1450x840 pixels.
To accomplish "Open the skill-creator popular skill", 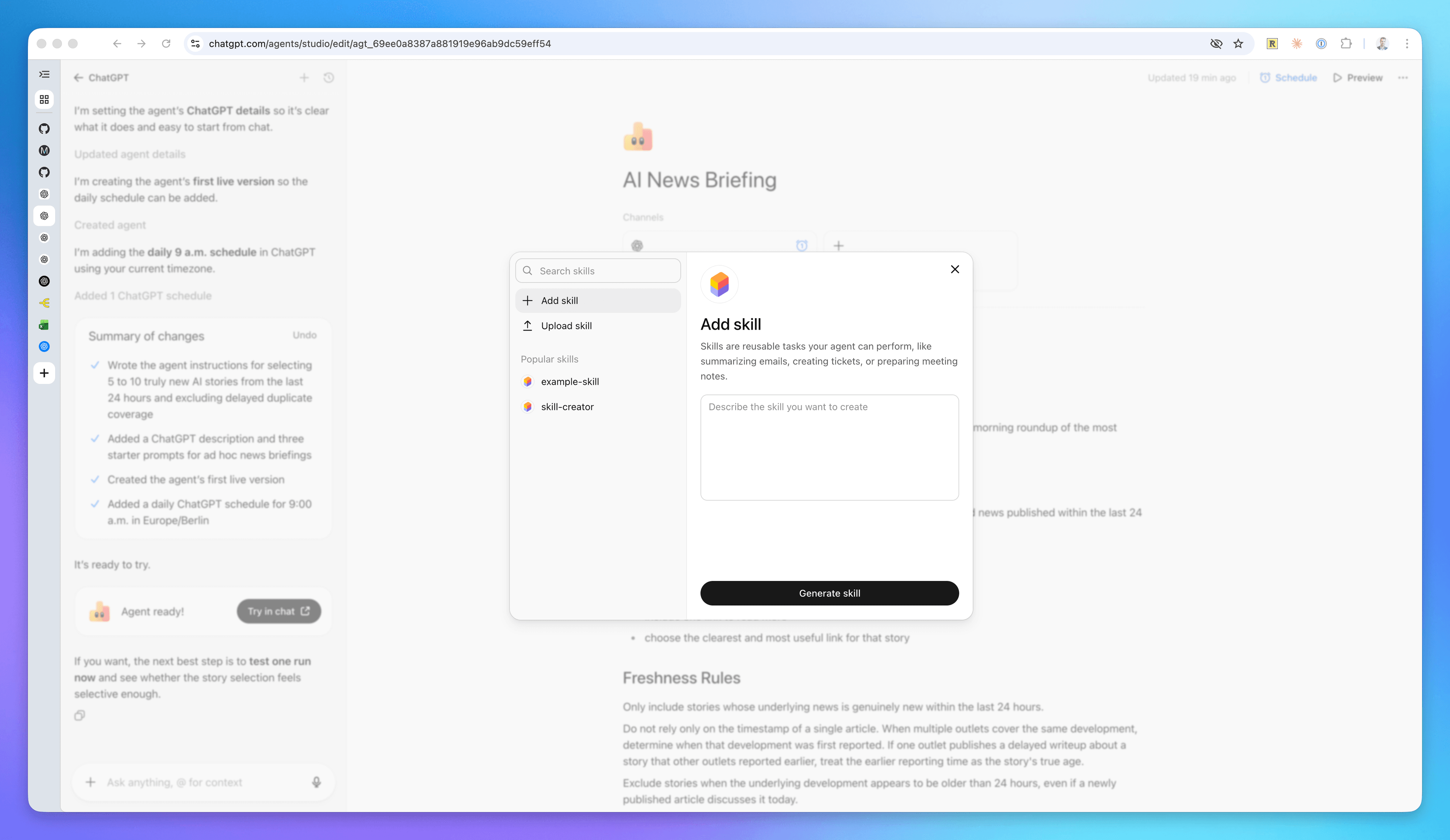I will click(x=567, y=407).
